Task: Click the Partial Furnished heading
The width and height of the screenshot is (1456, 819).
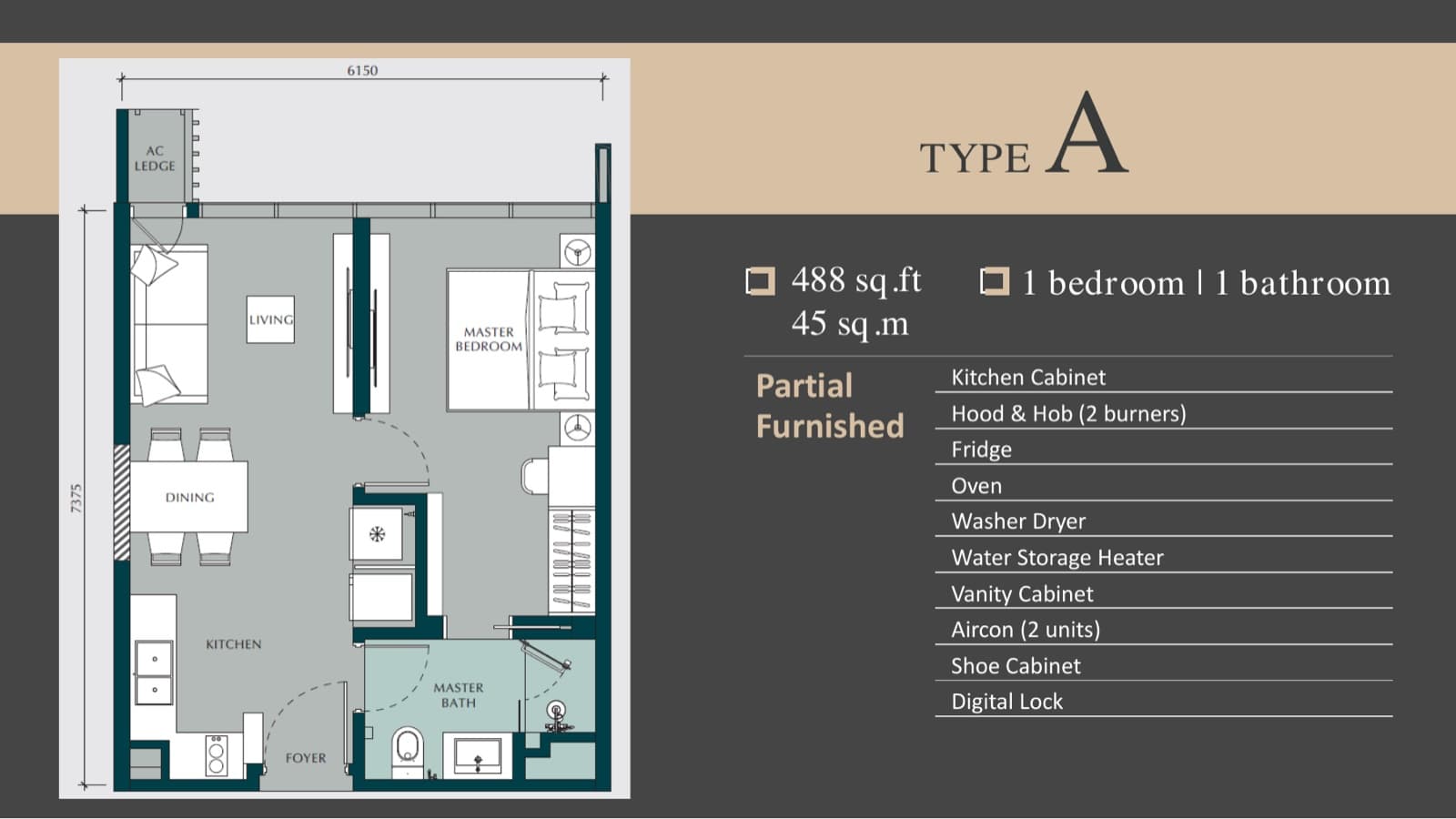Action: [x=830, y=406]
